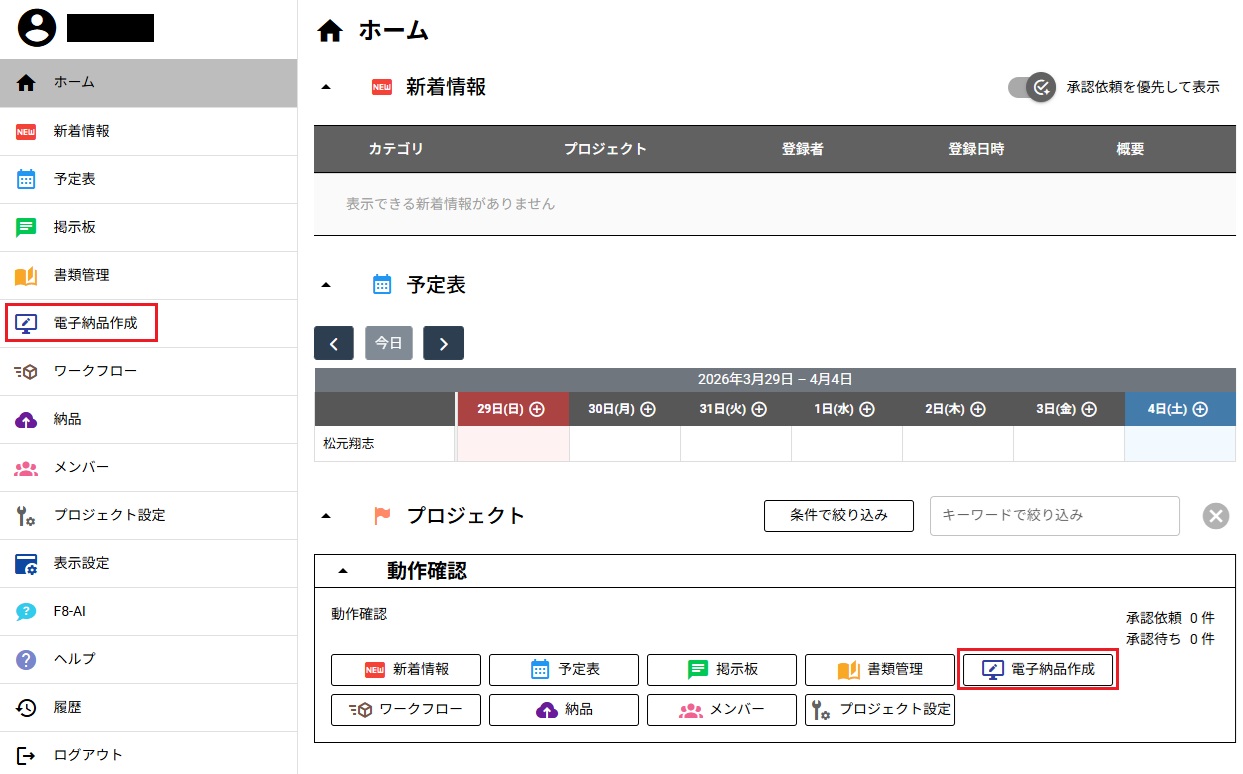Screen dimensions: 1243x774
Task: Click the プロジェクト column header in table
Action: tap(605, 149)
